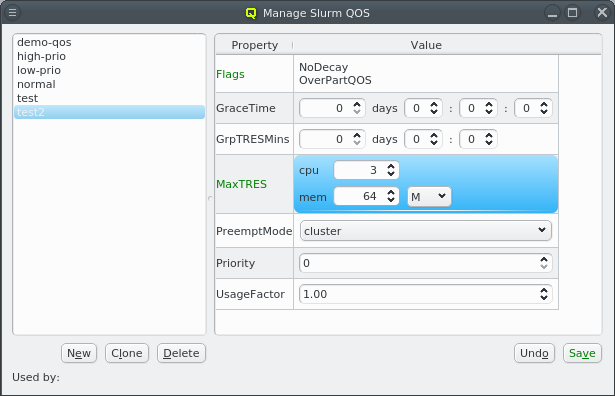Click the Flags value cell with NoDecay
The width and height of the screenshot is (615, 396).
point(426,74)
